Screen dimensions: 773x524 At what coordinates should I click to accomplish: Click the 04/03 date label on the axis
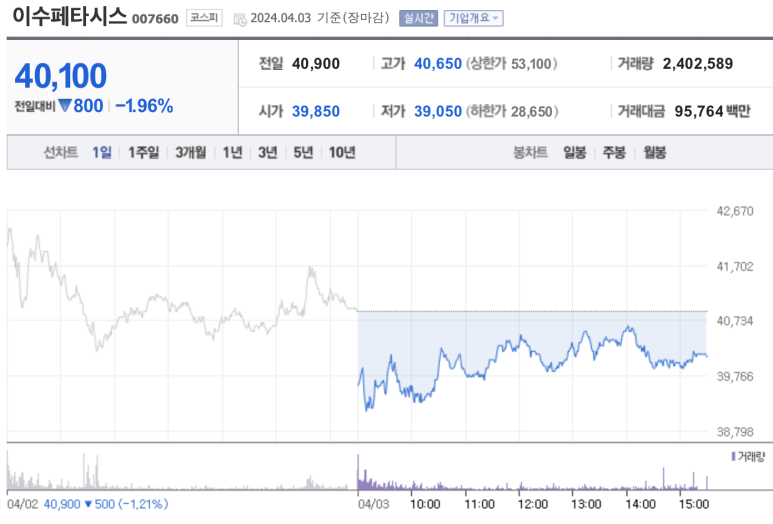(373, 504)
